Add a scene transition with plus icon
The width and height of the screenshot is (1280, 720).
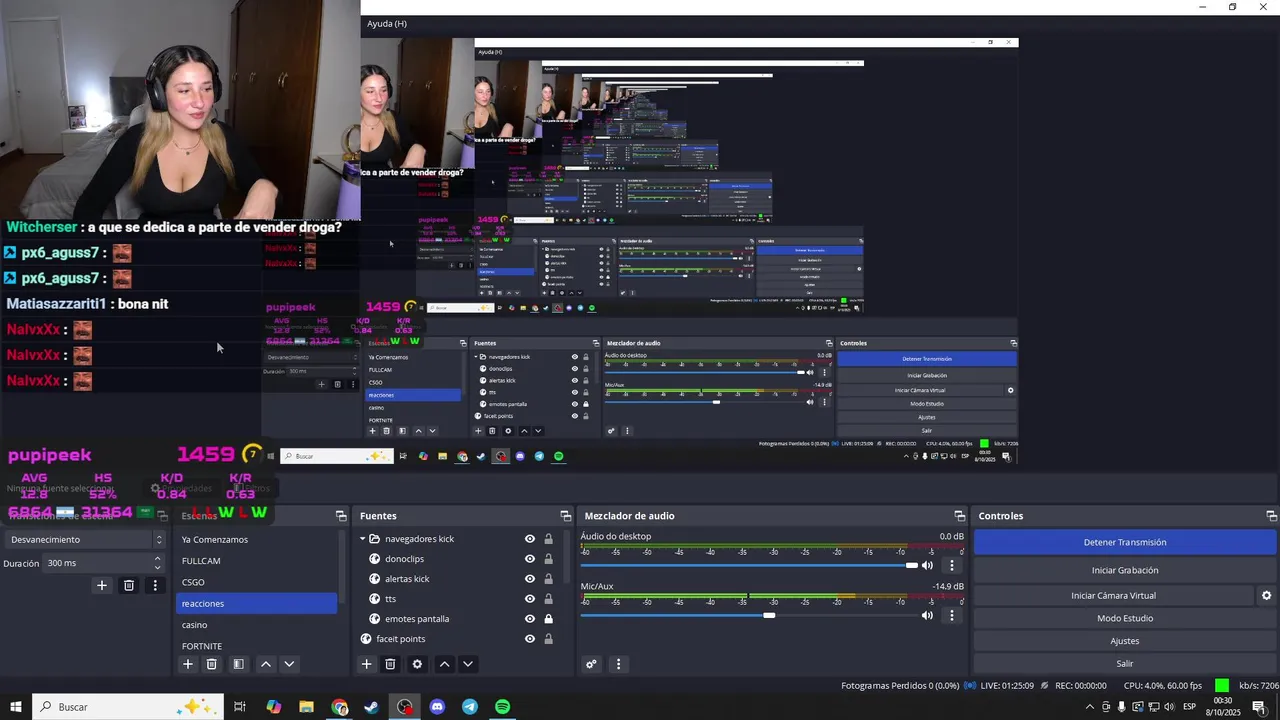pos(101,585)
